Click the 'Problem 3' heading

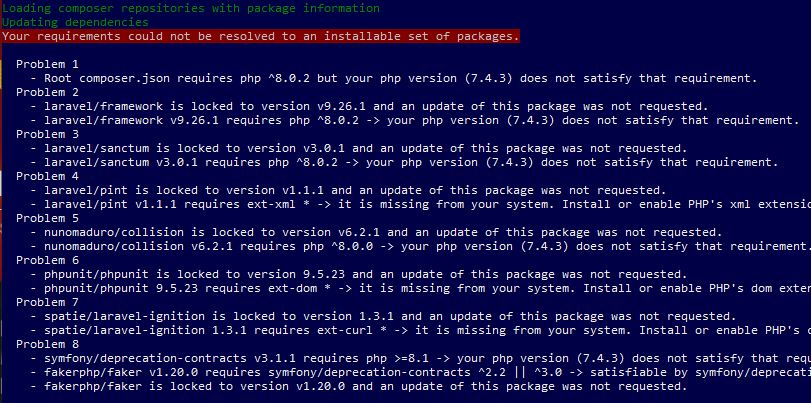[x=48, y=134]
